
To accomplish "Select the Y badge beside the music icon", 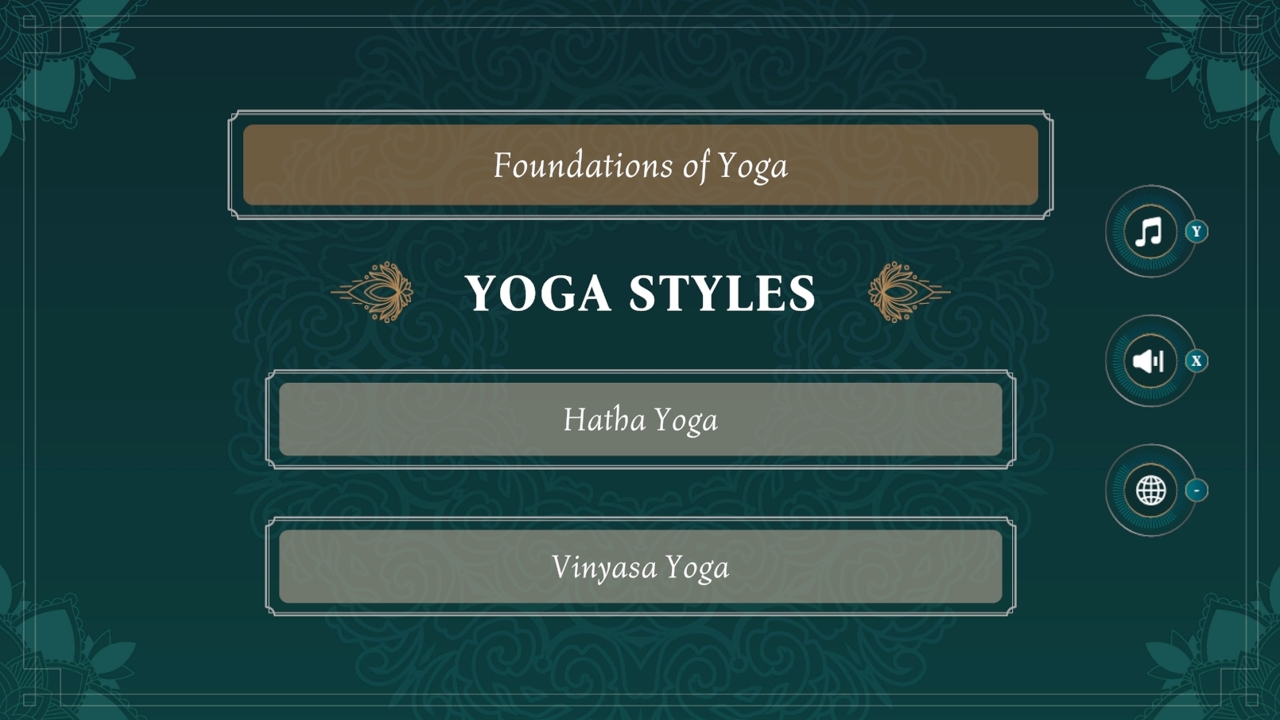I will [1196, 231].
